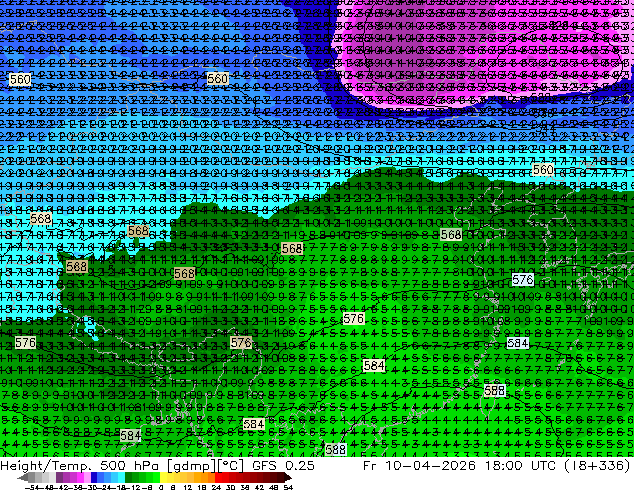Click the '-54' tick label on the legend
The width and height of the screenshot is (634, 490).
click(32, 487)
